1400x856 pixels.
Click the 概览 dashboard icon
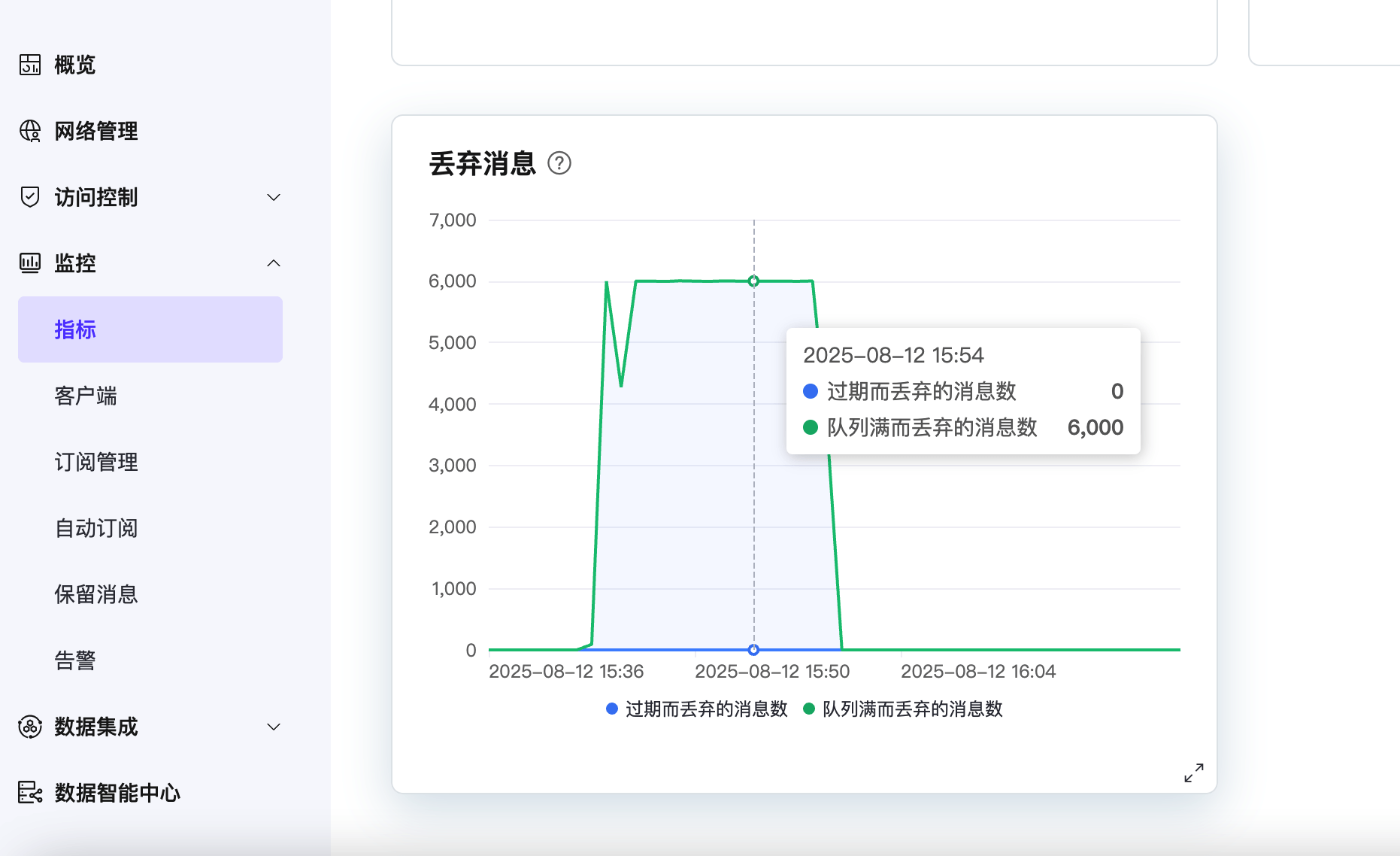[29, 64]
